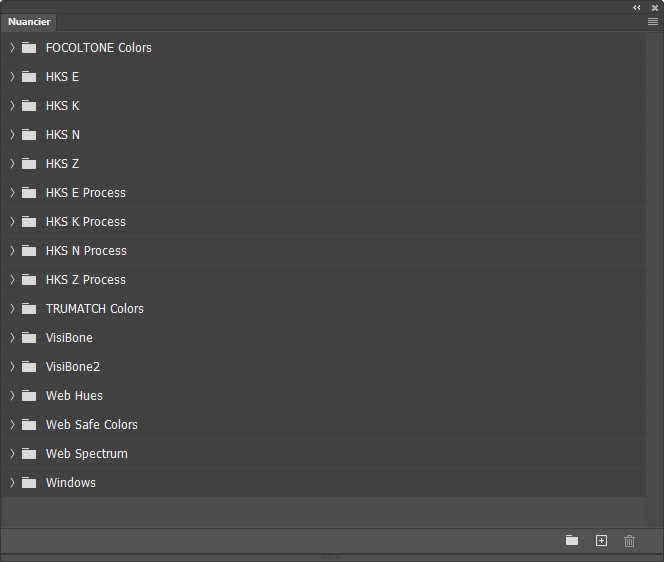664x562 pixels.
Task: Click the TRUMATCH Colors folder icon
Action: (29, 309)
